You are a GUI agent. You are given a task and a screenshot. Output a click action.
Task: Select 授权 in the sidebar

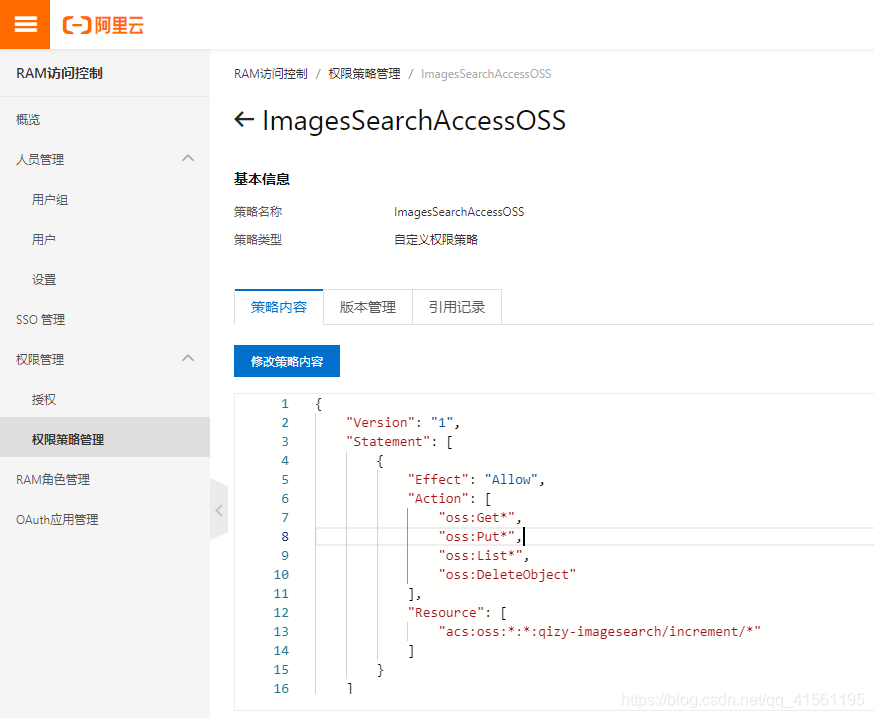pos(43,400)
